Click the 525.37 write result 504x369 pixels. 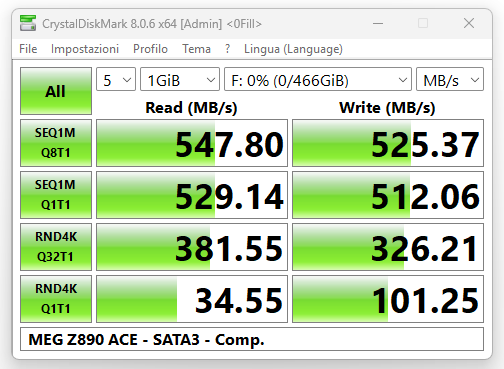tap(388, 143)
